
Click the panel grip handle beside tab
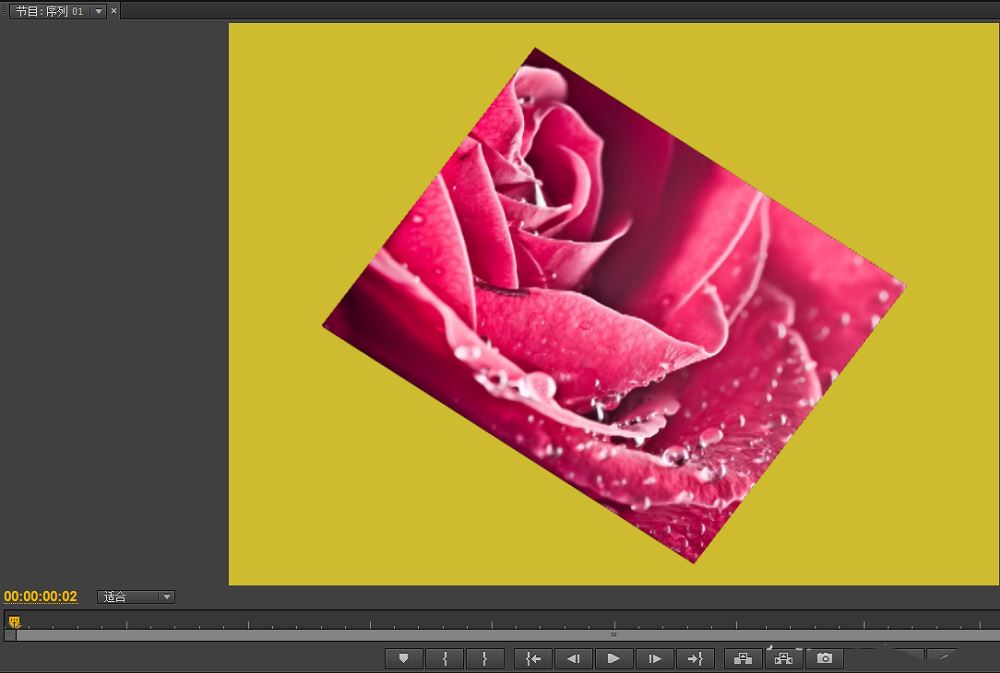tap(4, 11)
